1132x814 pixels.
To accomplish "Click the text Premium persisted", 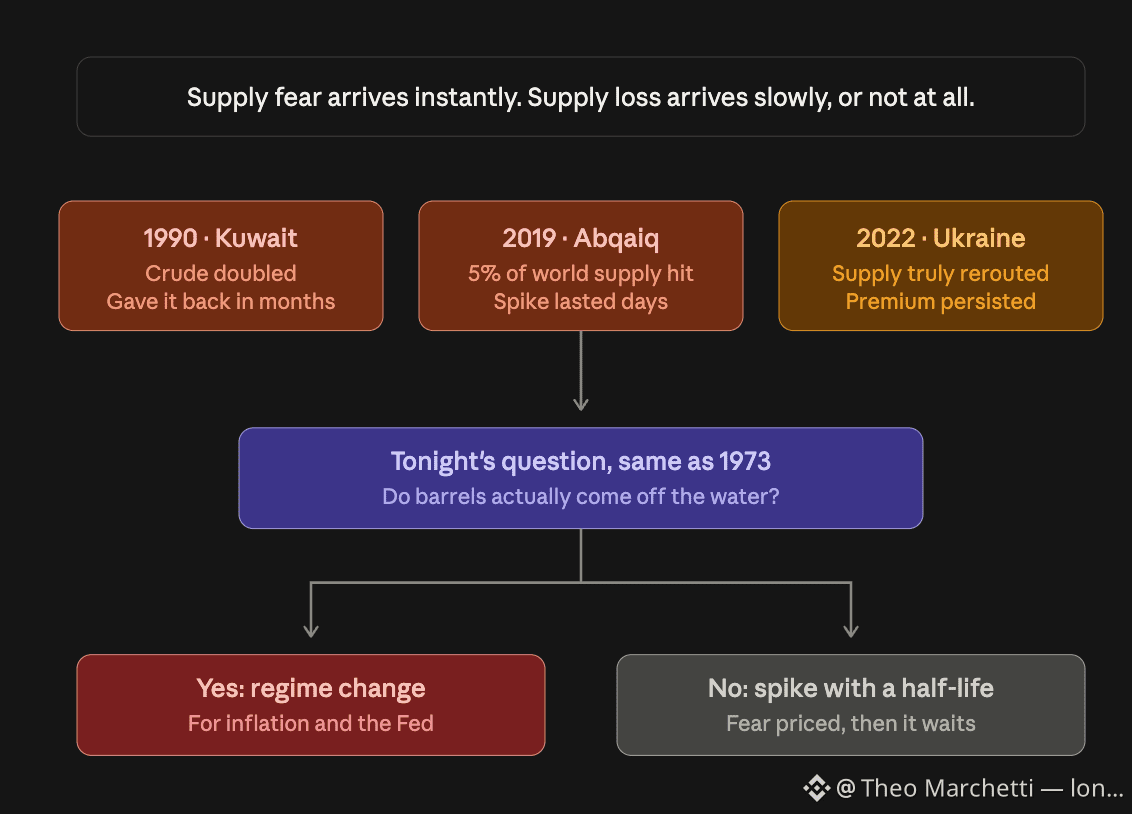I will tap(941, 302).
